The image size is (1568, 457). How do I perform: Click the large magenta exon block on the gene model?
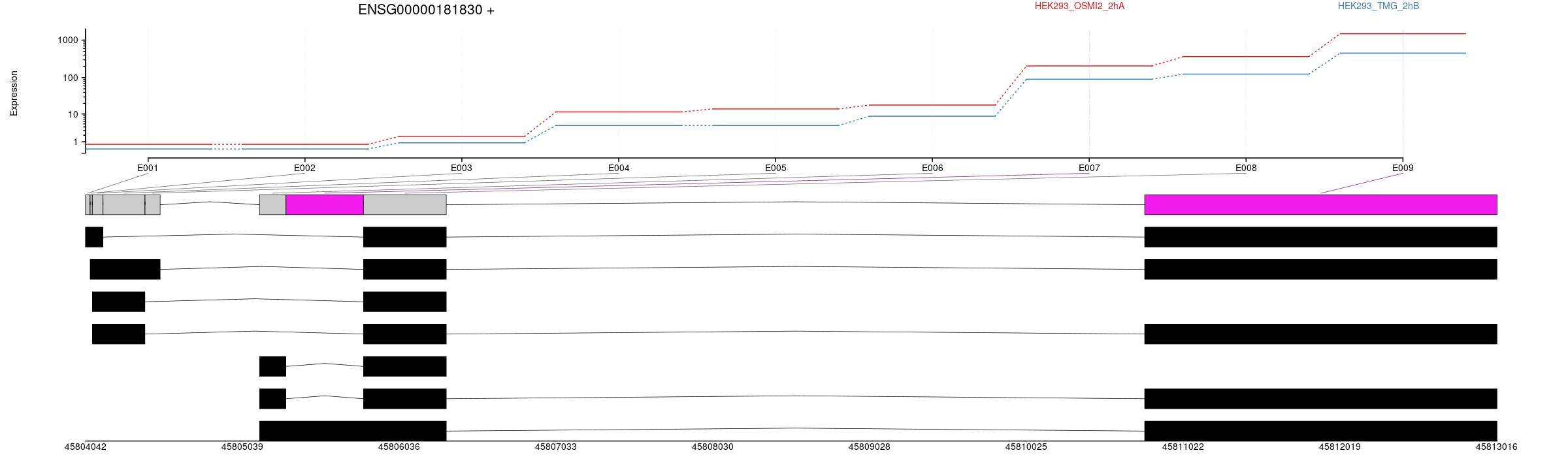(x=1320, y=204)
